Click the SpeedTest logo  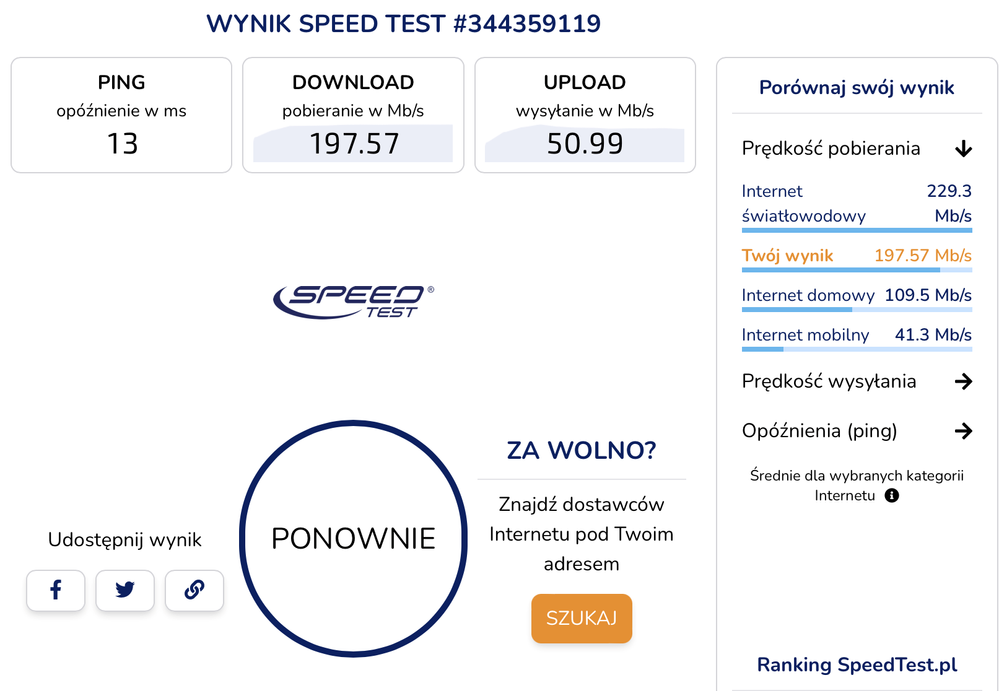tap(353, 300)
